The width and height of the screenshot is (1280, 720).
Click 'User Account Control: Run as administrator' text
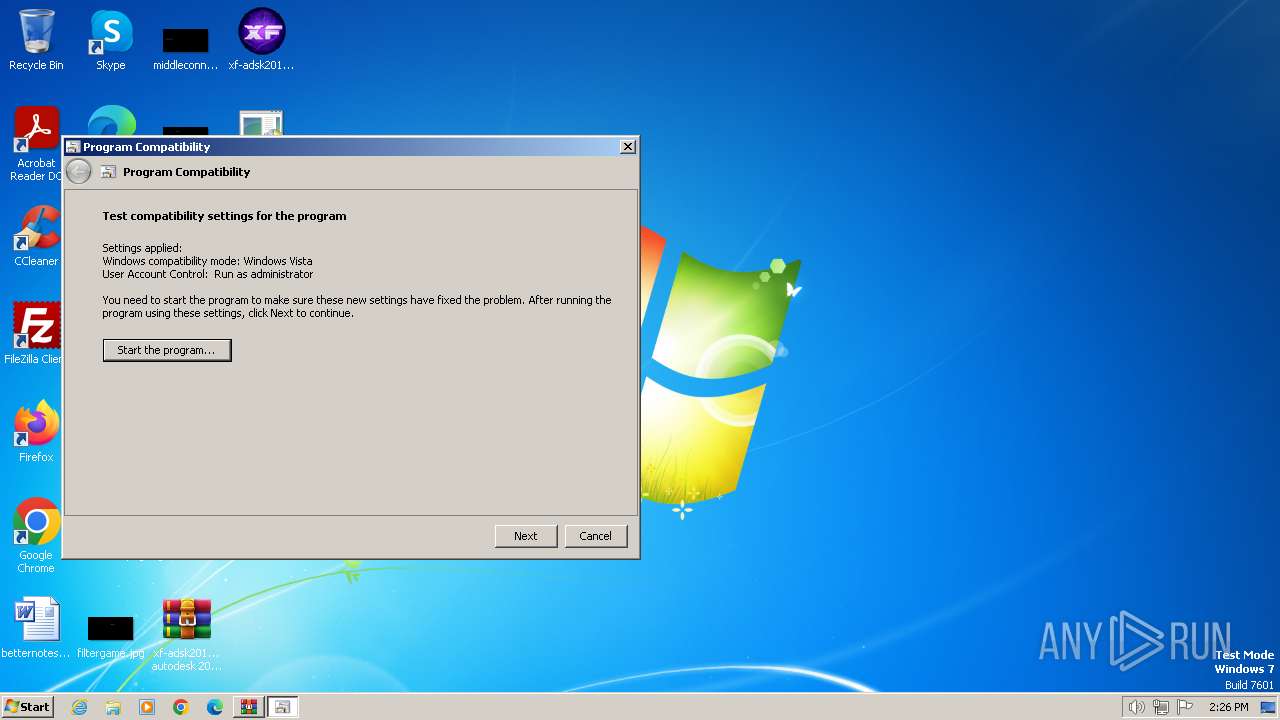(x=207, y=274)
